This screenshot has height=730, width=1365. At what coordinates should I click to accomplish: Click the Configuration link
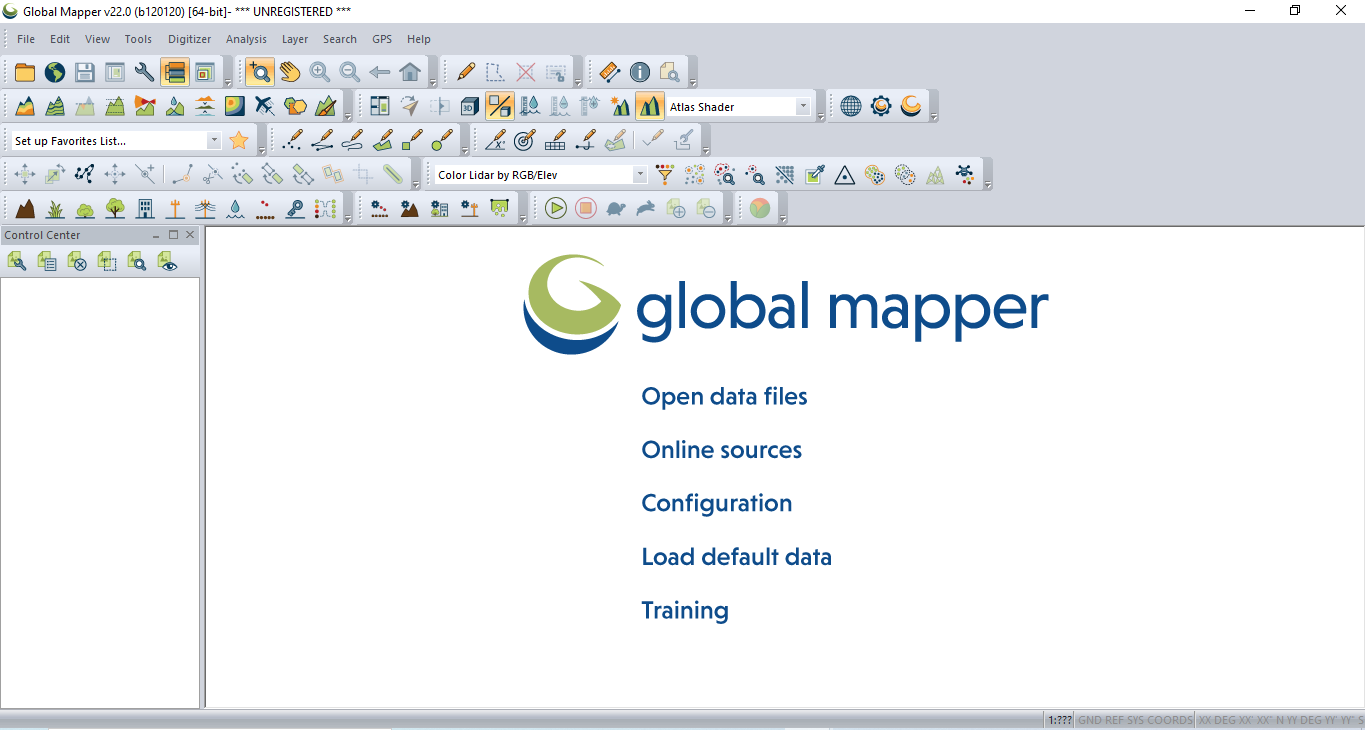[716, 504]
